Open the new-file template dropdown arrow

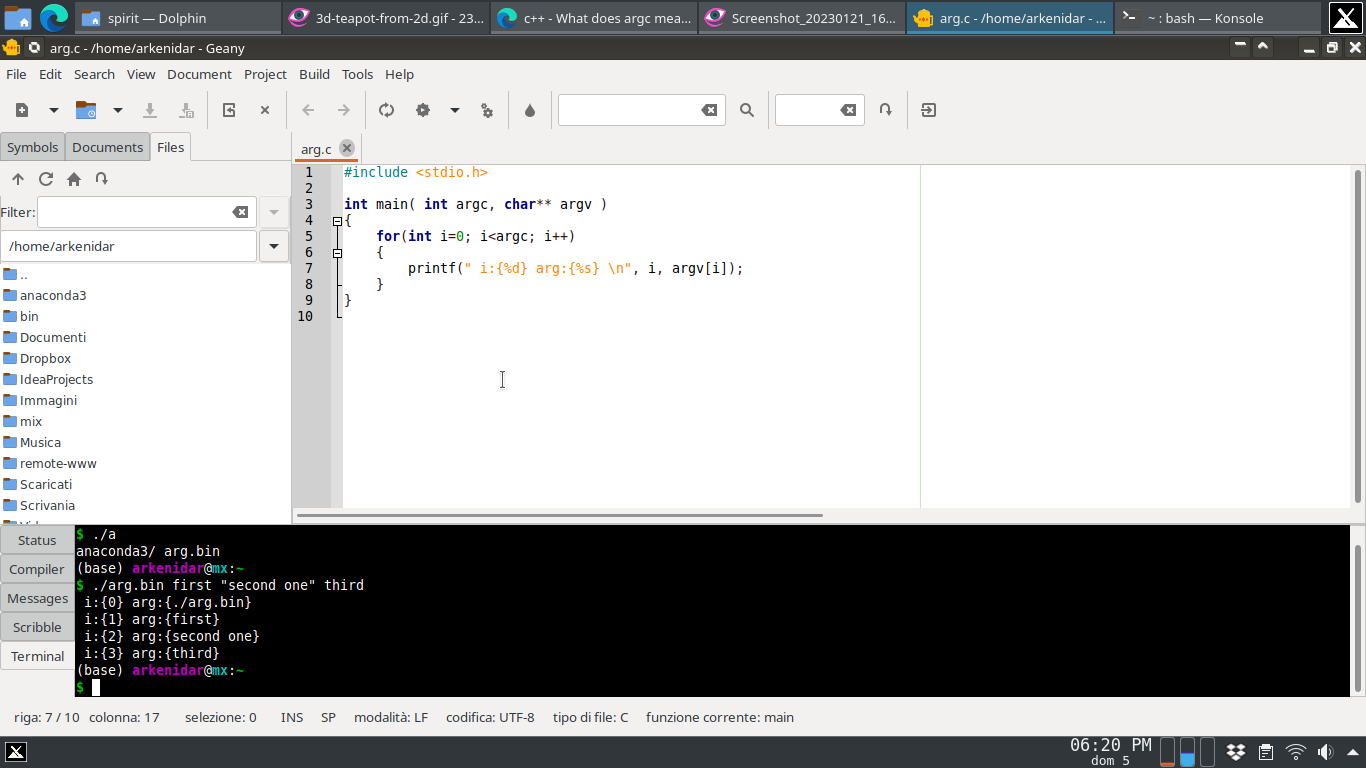pyautogui.click(x=54, y=110)
